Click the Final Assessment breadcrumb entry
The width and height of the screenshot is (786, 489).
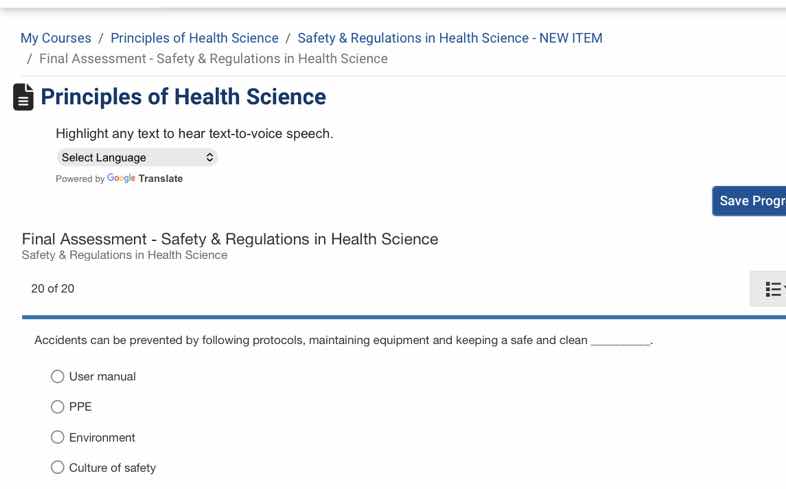[x=213, y=59]
